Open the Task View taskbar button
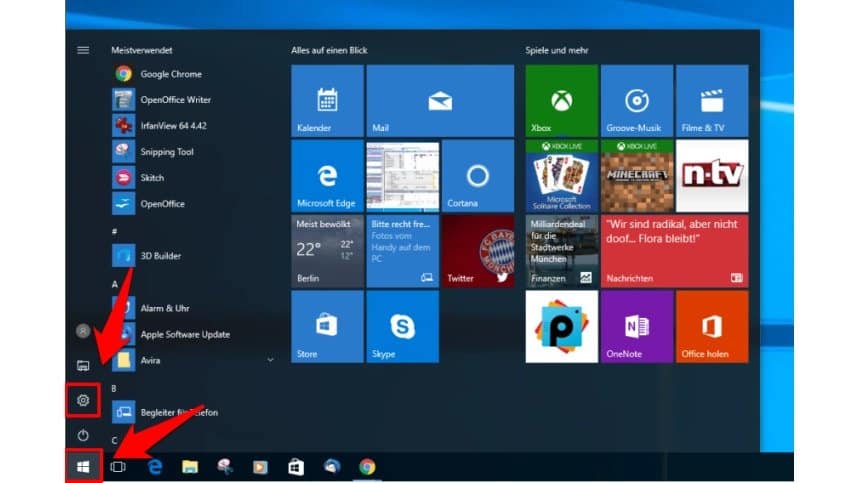The width and height of the screenshot is (858, 483). tap(118, 466)
